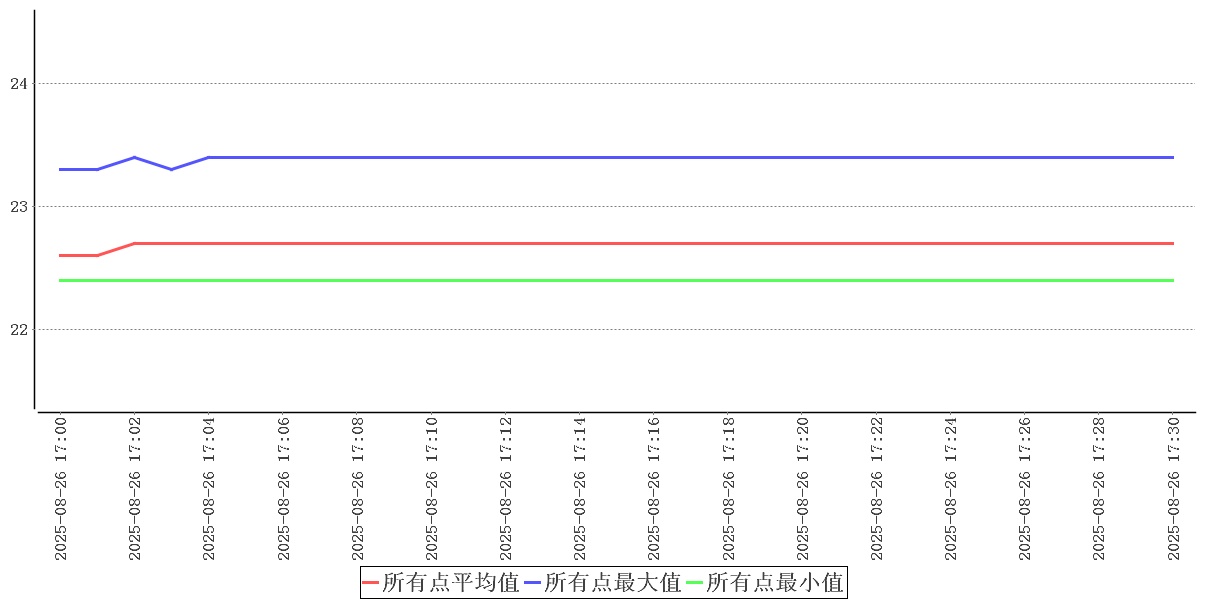Screen dimensions: 1207x600
Task: Click the 22 label on the y-axis
Action: tap(18, 330)
